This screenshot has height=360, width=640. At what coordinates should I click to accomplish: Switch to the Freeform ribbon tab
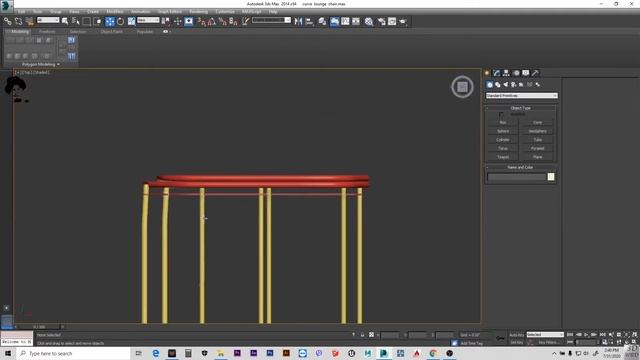(x=47, y=31)
